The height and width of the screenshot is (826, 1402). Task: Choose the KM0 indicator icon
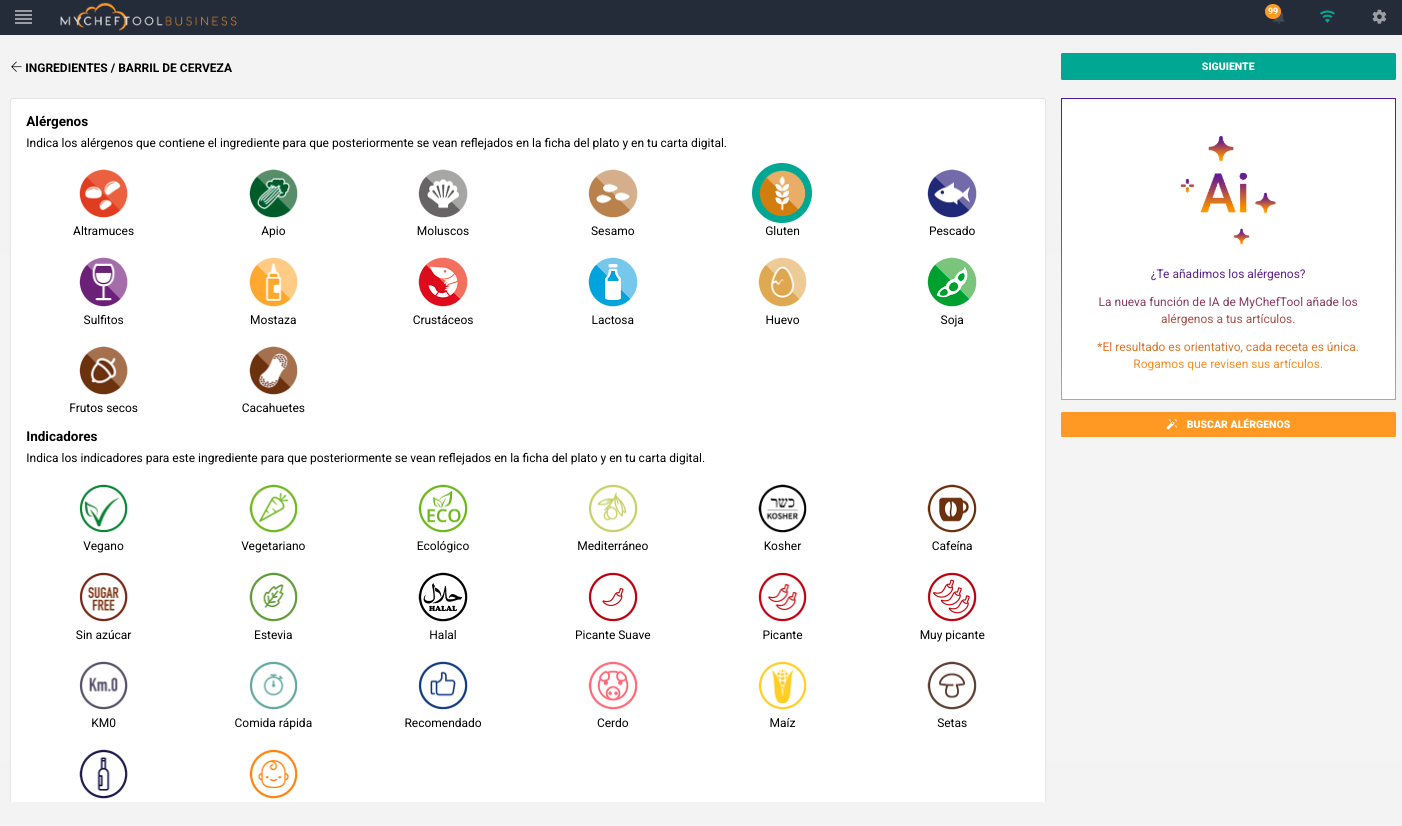click(x=103, y=686)
